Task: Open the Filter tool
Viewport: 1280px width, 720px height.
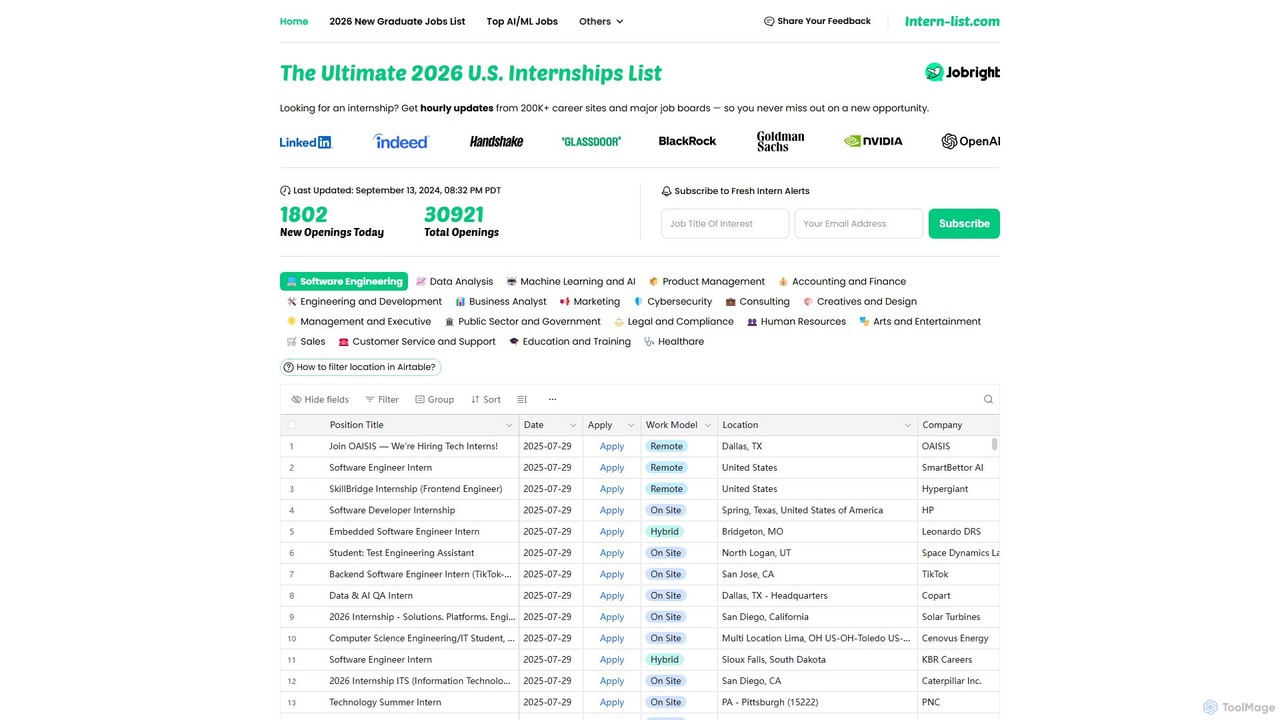Action: point(382,399)
